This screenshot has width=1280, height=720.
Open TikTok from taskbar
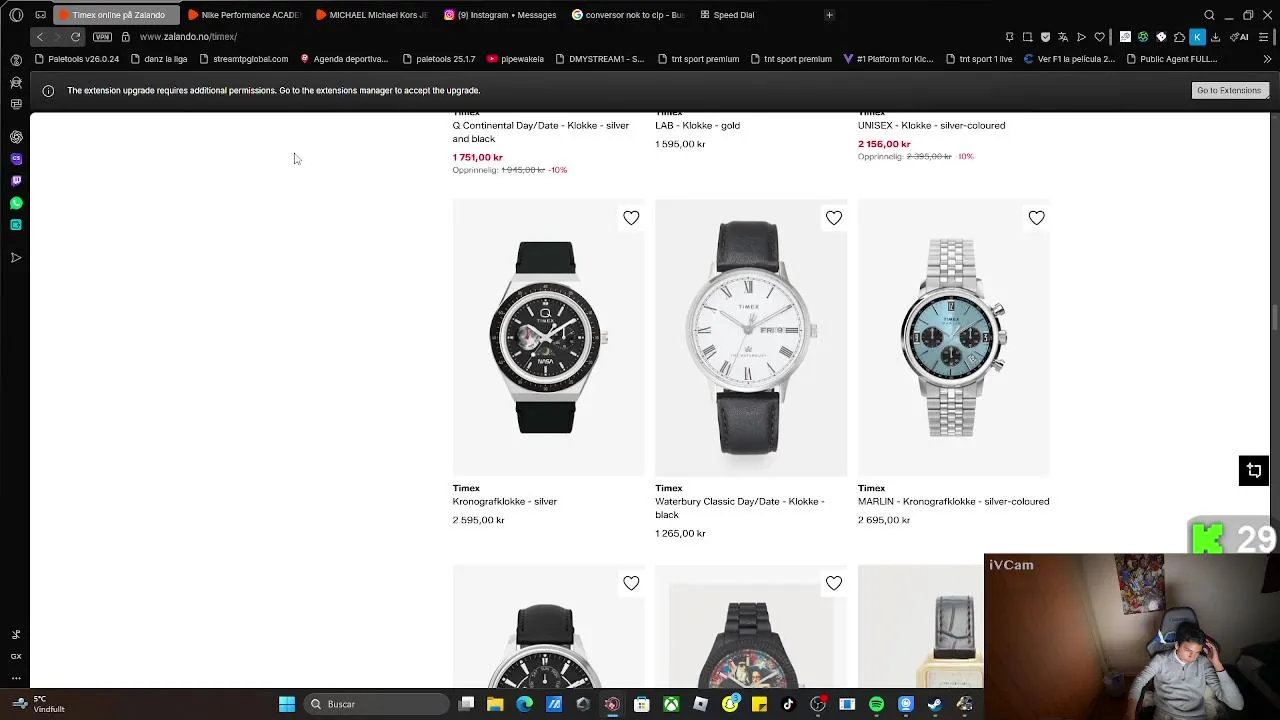(788, 704)
